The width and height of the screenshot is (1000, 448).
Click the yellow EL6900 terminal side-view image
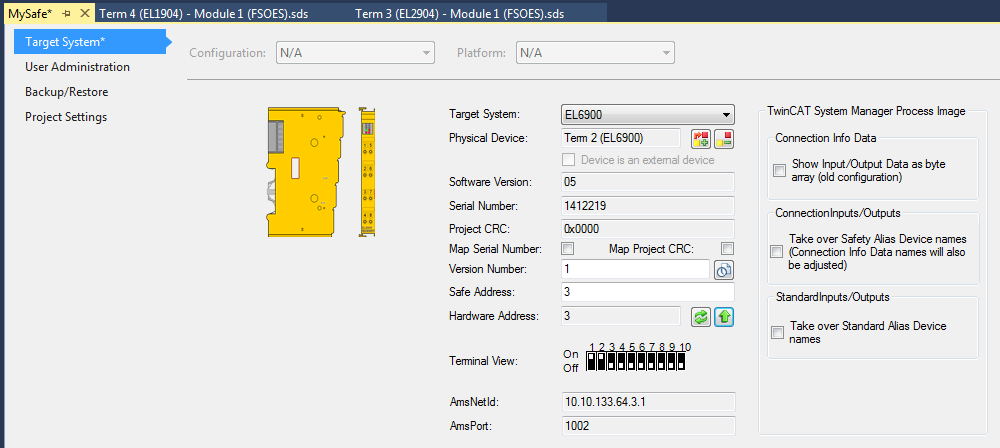pos(305,172)
